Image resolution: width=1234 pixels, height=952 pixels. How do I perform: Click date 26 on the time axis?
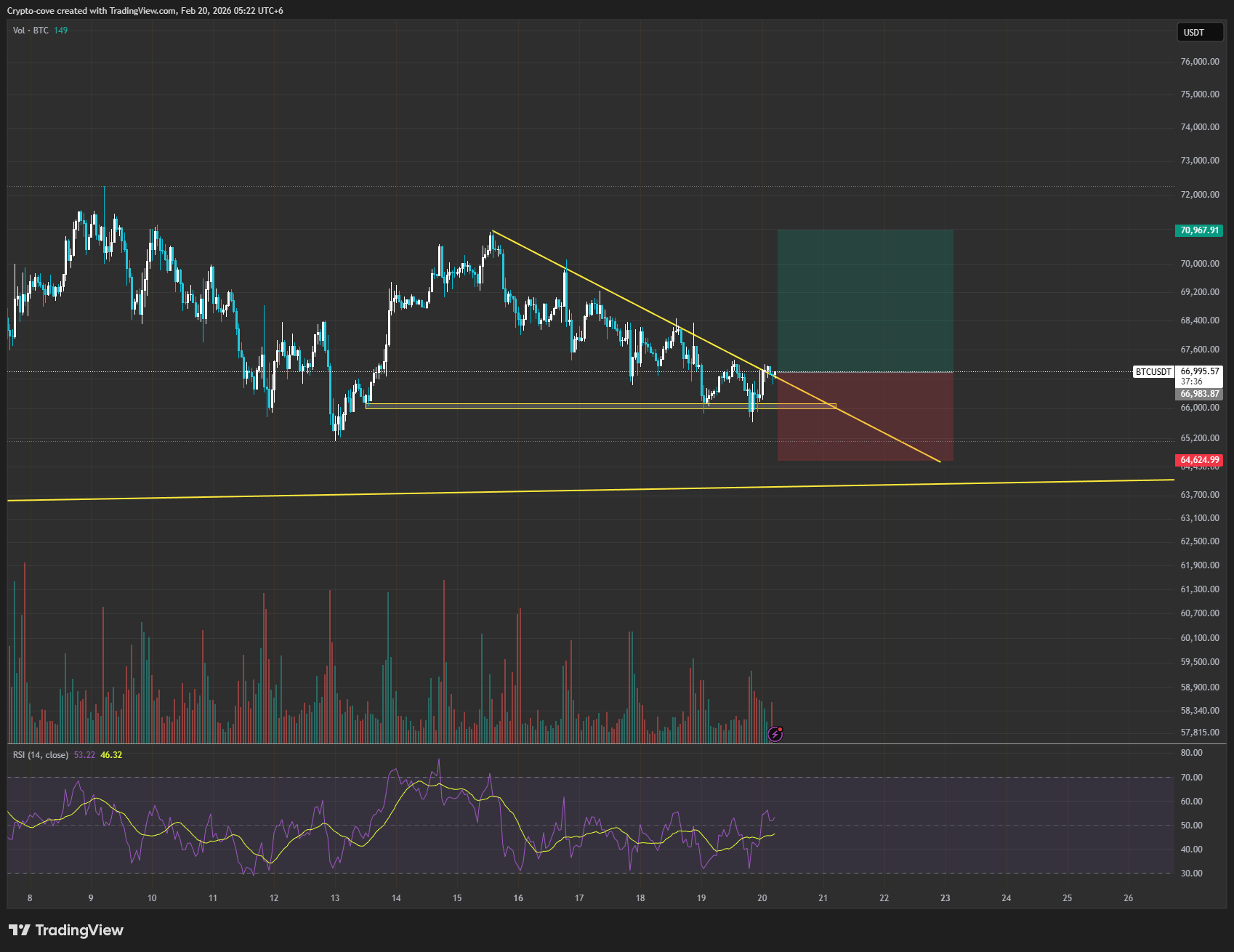click(1129, 898)
